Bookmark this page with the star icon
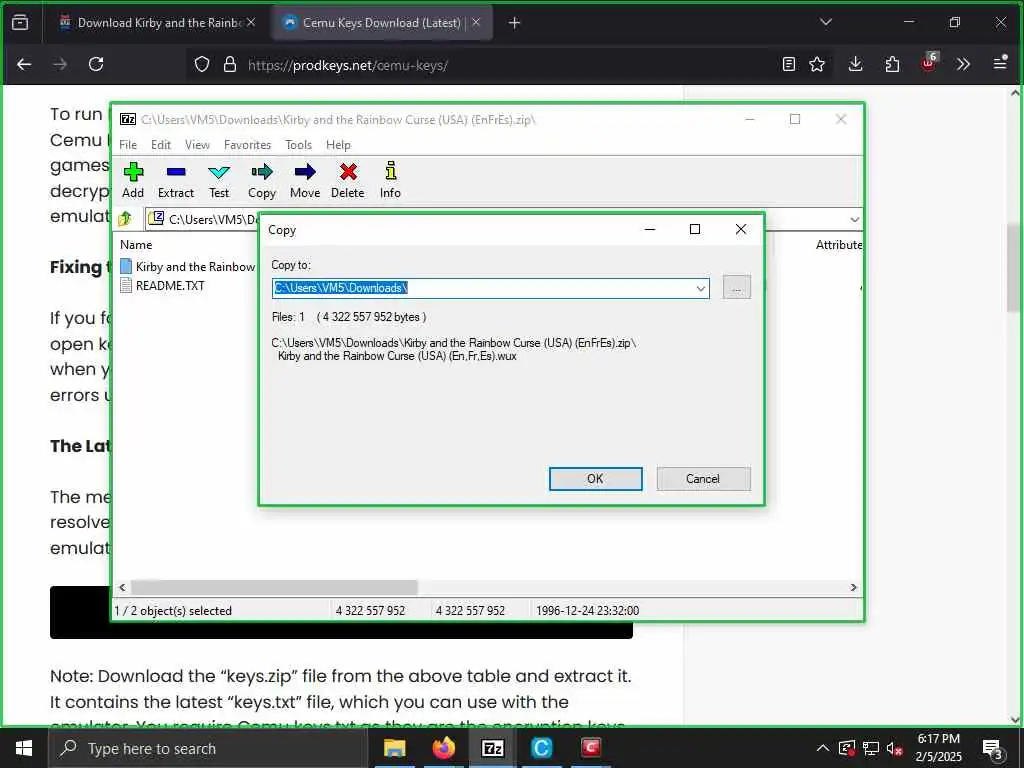 817,65
